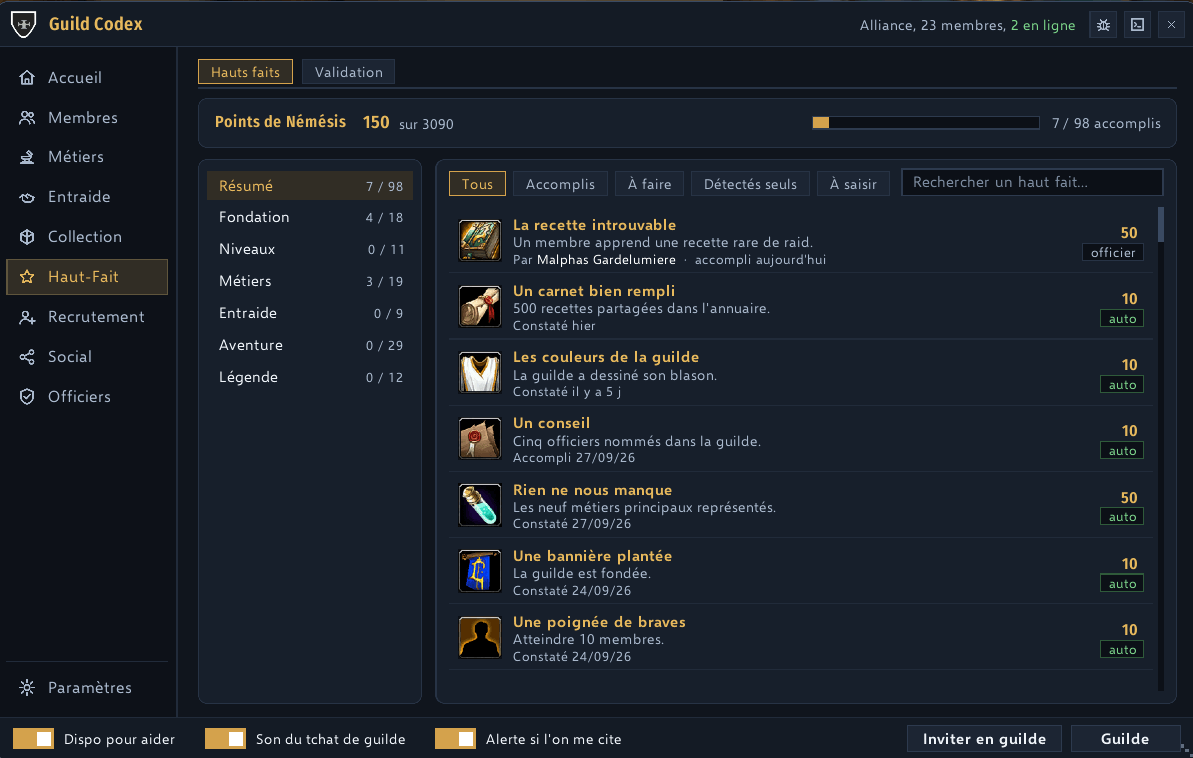
Task: Select the Résumé category
Action: click(x=310, y=186)
